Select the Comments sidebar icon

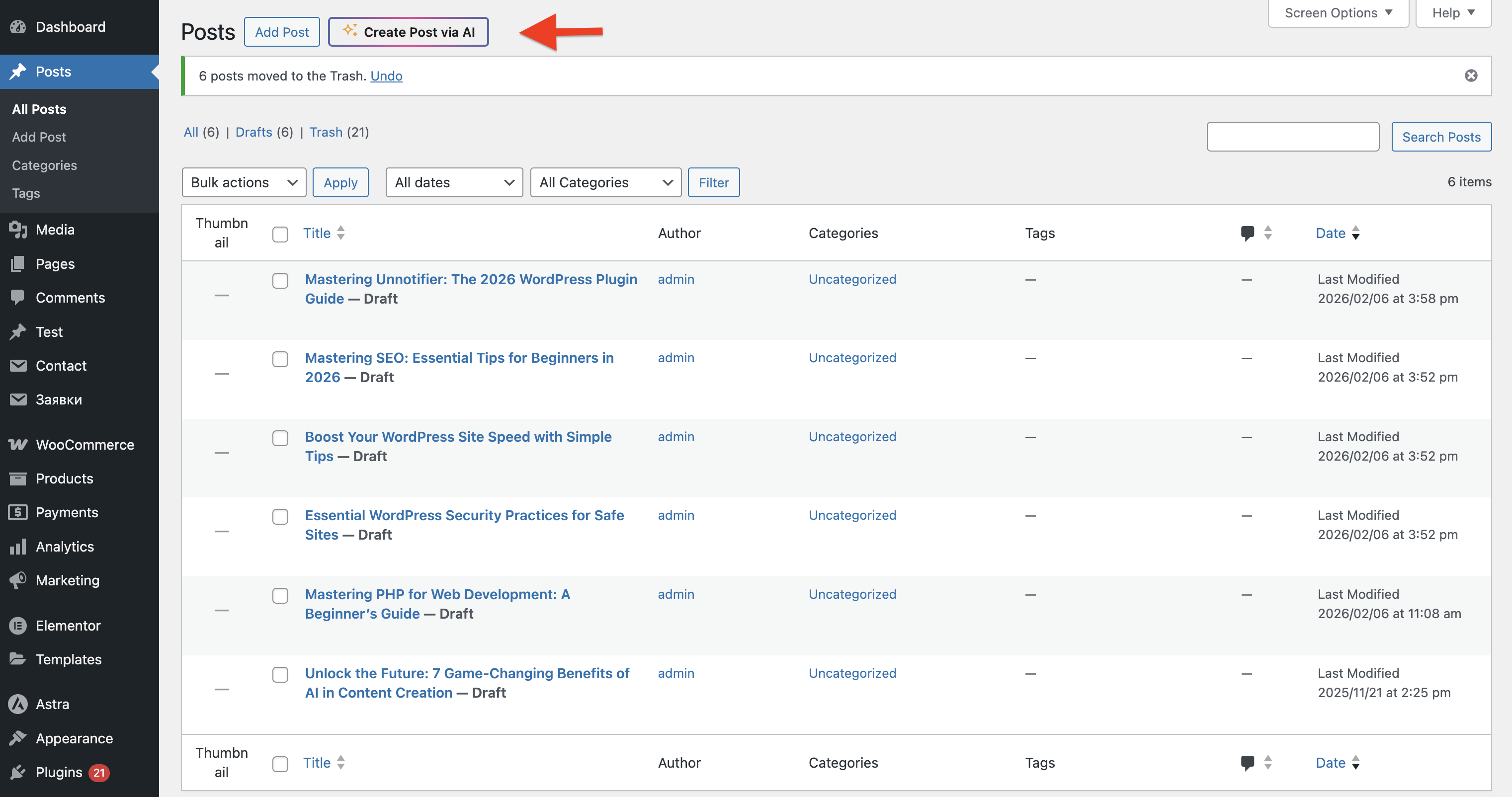[17, 298]
